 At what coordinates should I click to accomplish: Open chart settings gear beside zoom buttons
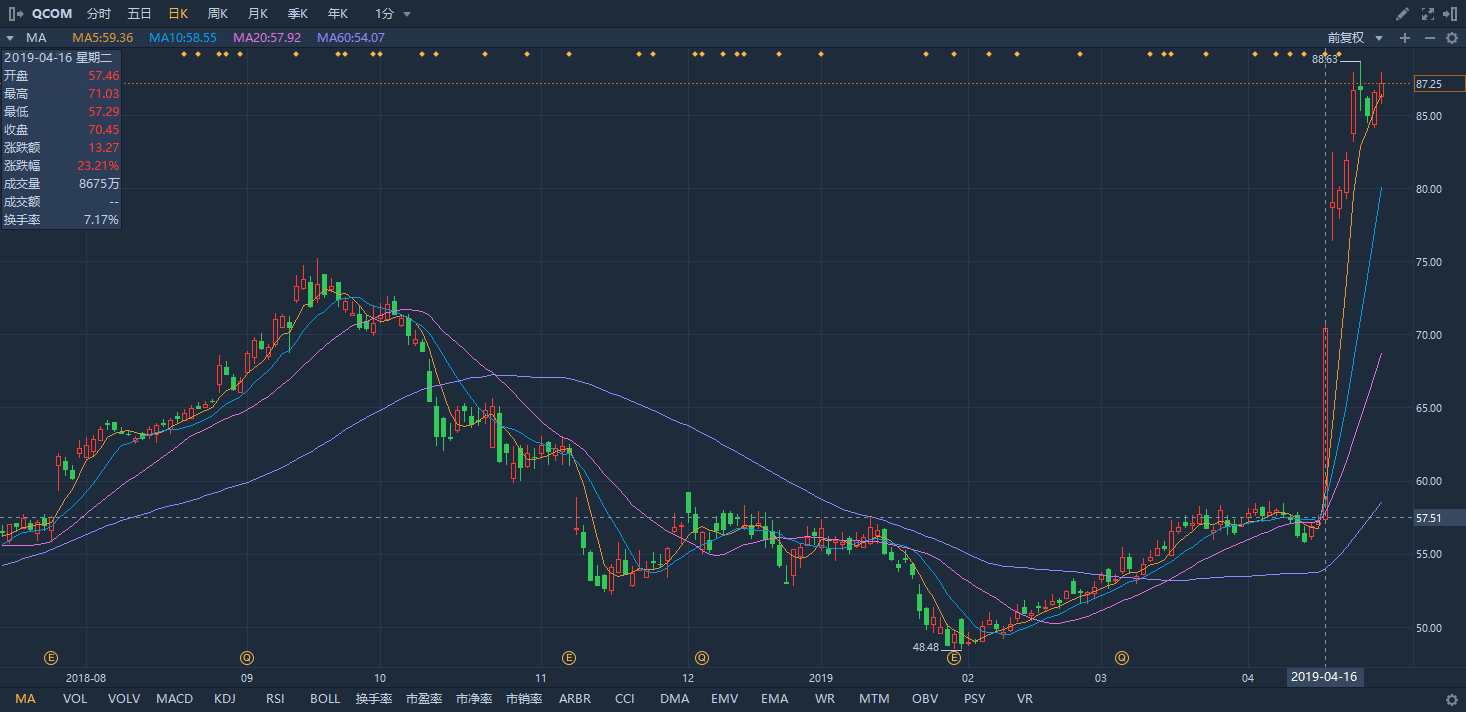(x=1451, y=38)
